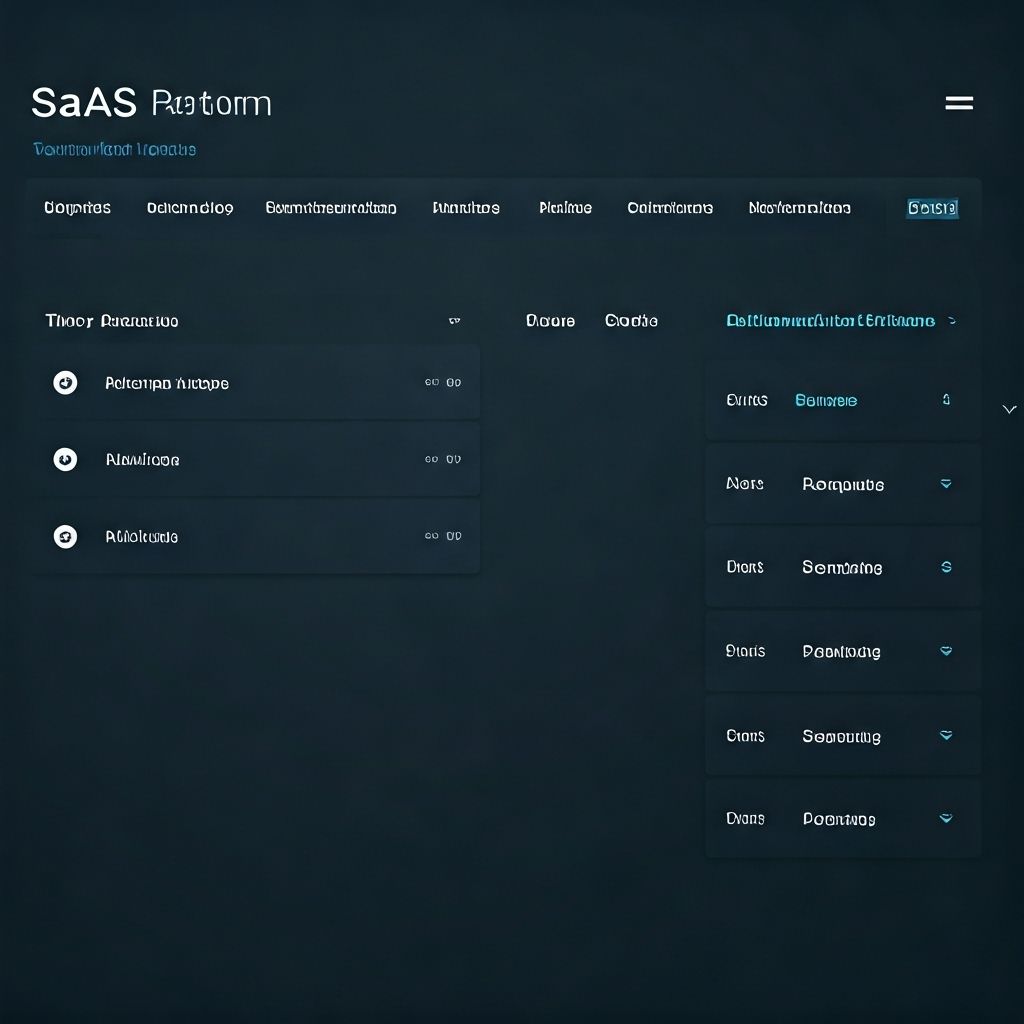Click the small icons at the first list row's right end
This screenshot has width=1024, height=1024.
[x=442, y=382]
